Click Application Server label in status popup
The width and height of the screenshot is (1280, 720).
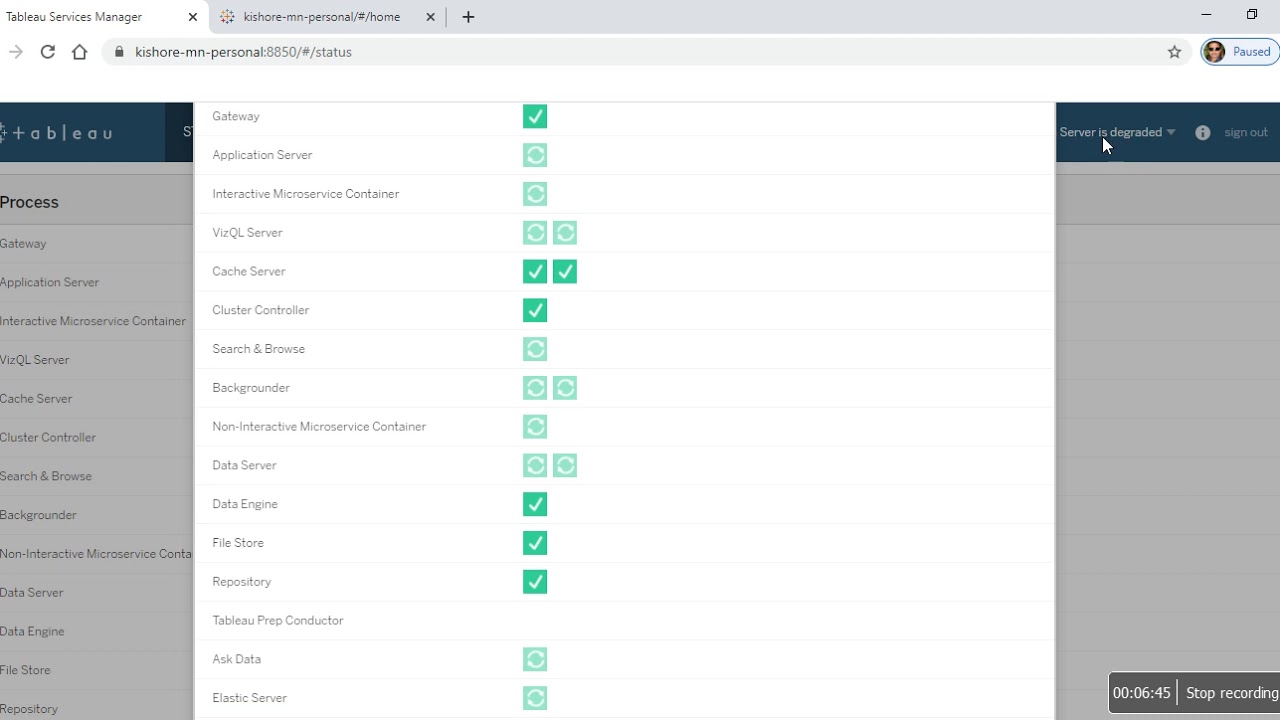pyautogui.click(x=262, y=155)
